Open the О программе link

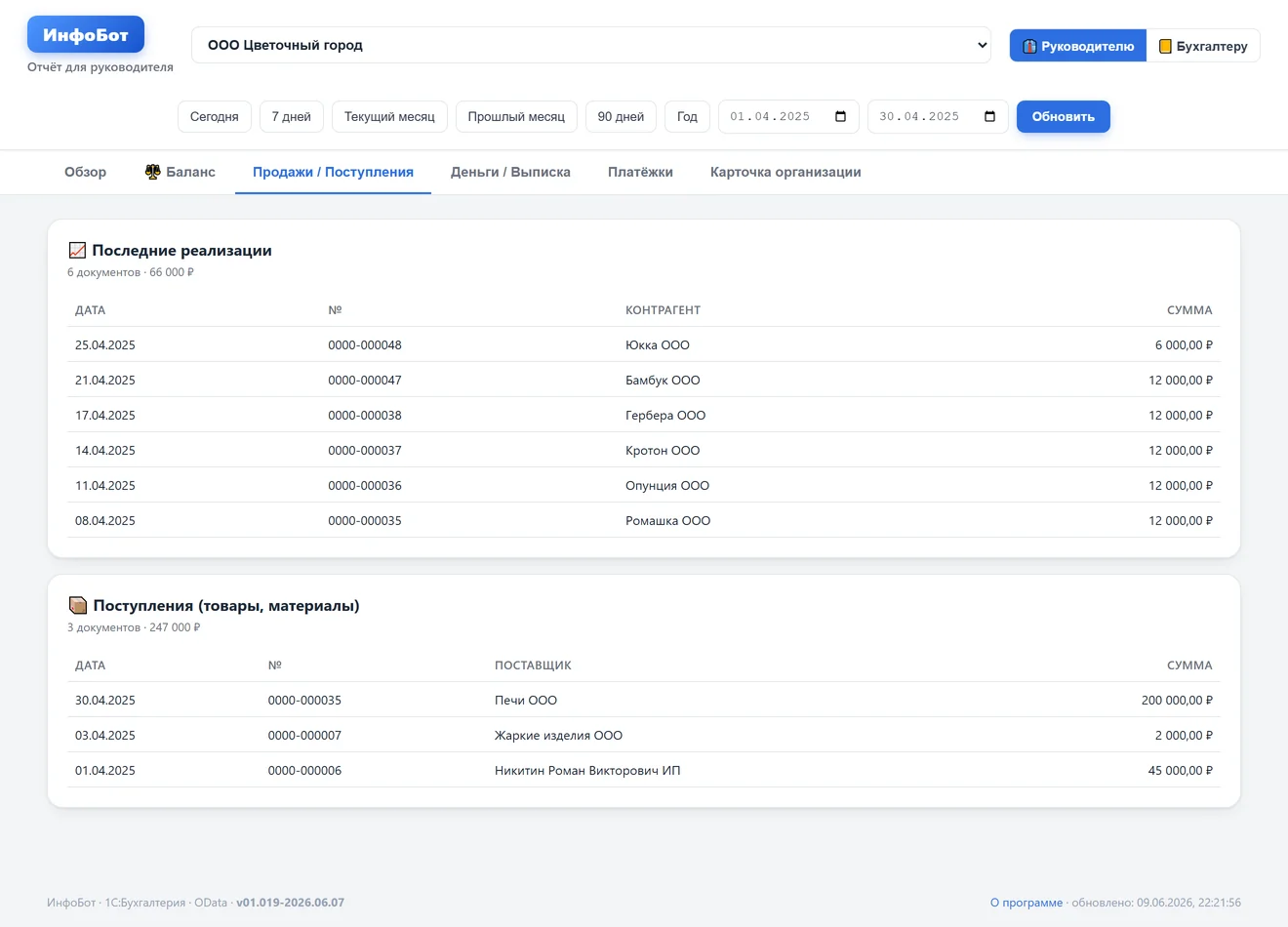(x=1026, y=903)
